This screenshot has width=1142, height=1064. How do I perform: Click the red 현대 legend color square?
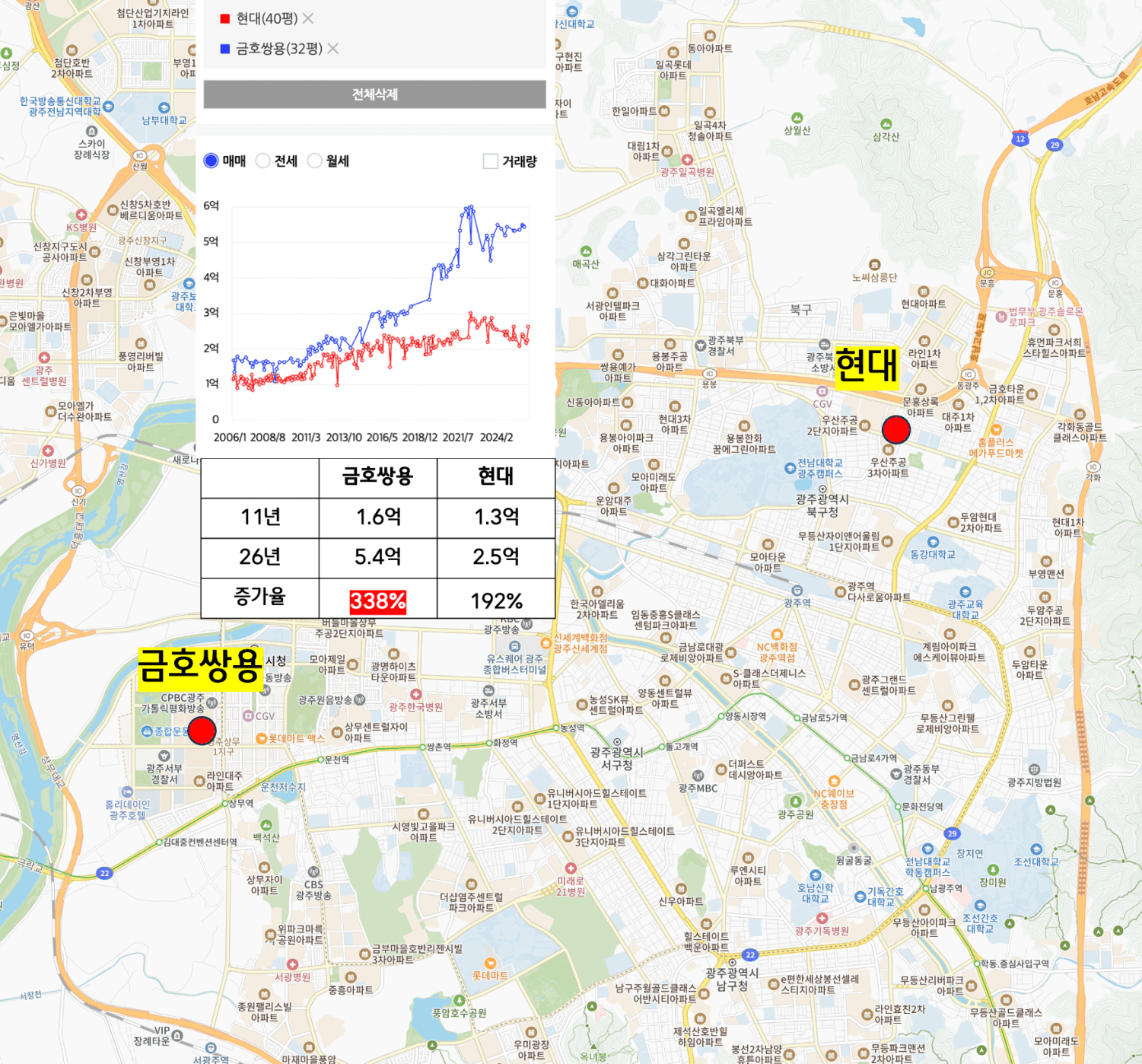pyautogui.click(x=225, y=19)
